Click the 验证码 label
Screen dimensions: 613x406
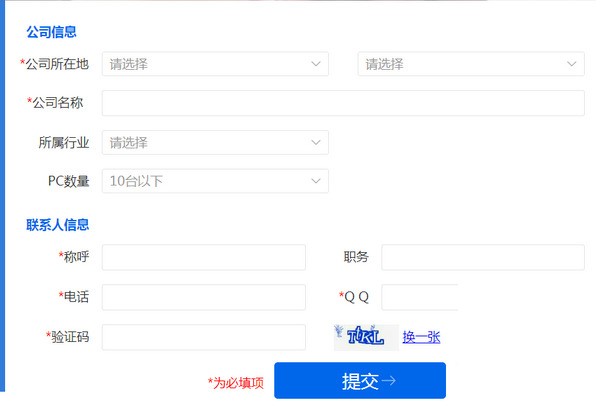(68, 337)
